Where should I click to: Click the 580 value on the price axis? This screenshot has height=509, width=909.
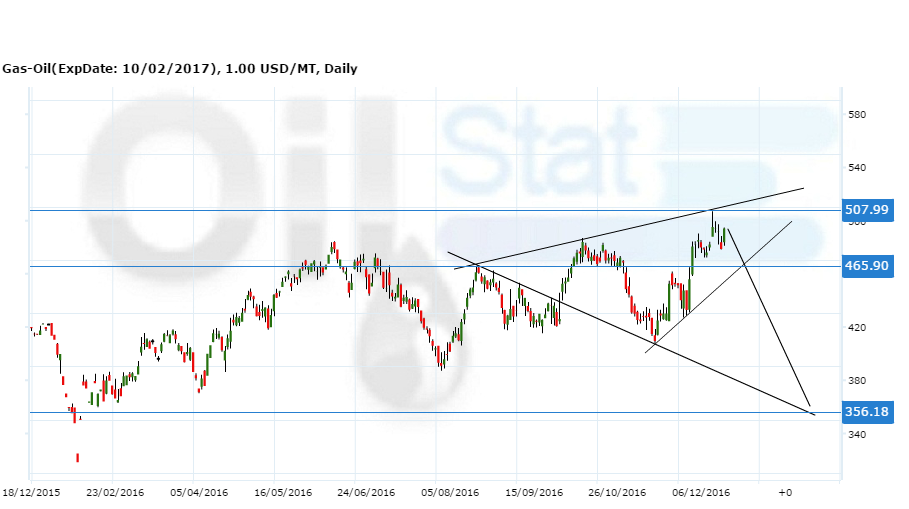(x=855, y=115)
